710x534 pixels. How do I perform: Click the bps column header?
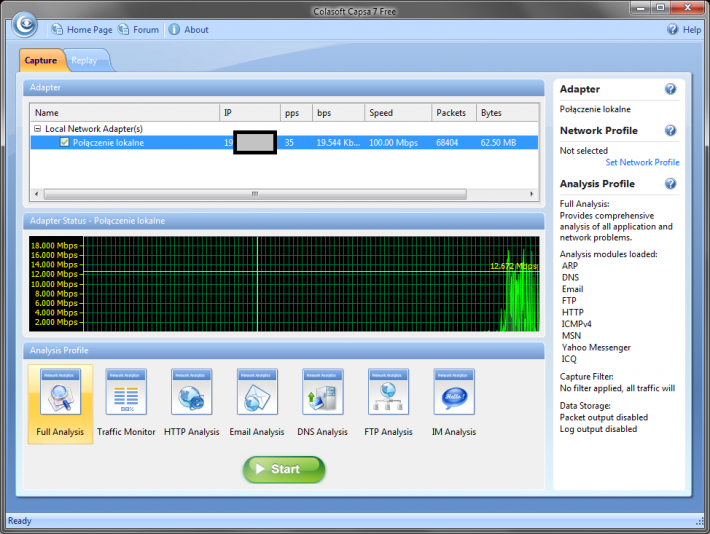(338, 113)
